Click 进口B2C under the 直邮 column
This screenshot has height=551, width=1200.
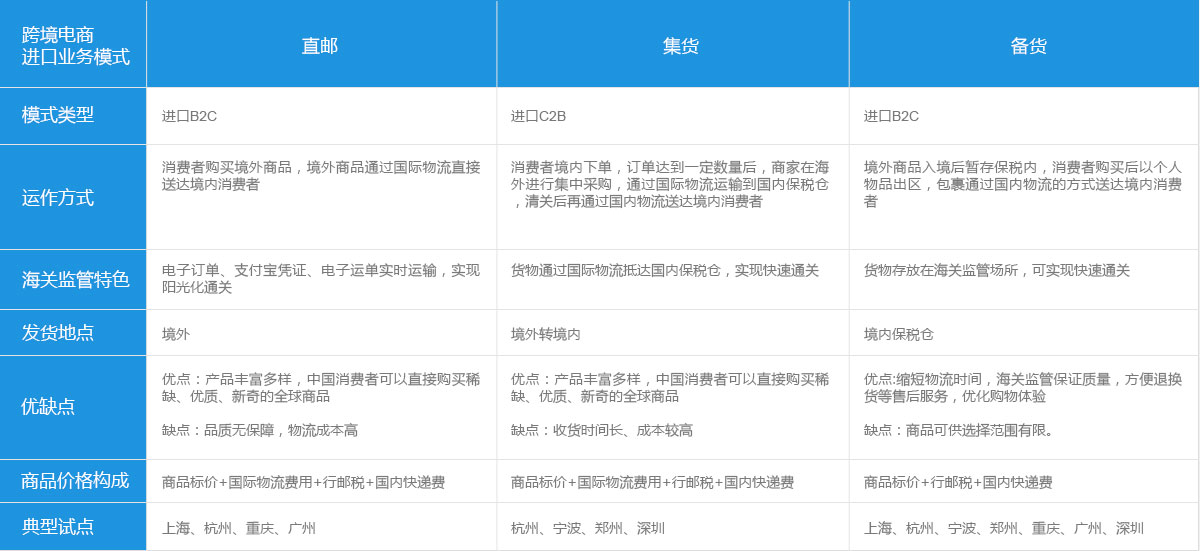(190, 116)
